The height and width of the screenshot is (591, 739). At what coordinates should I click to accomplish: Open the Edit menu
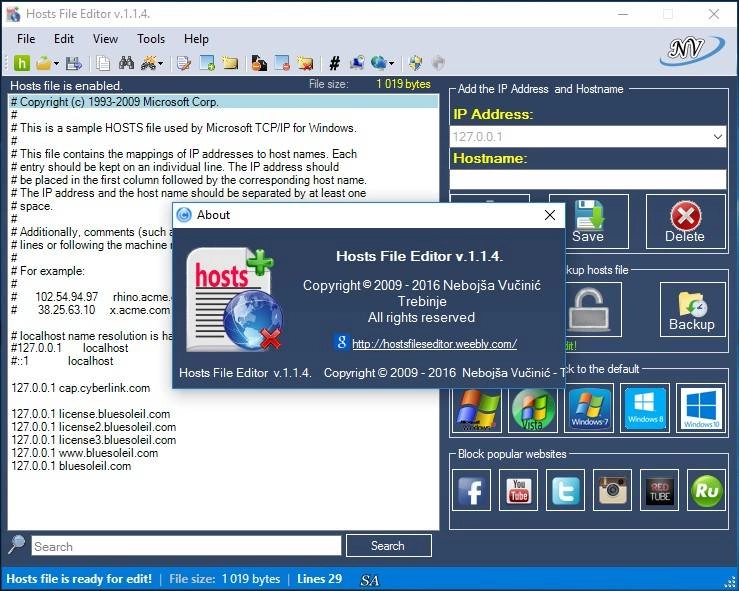[64, 39]
